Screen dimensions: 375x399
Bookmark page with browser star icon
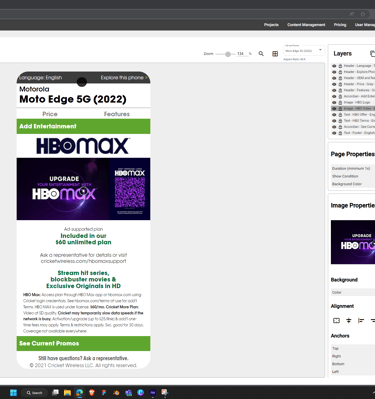pyautogui.click(x=363, y=14)
